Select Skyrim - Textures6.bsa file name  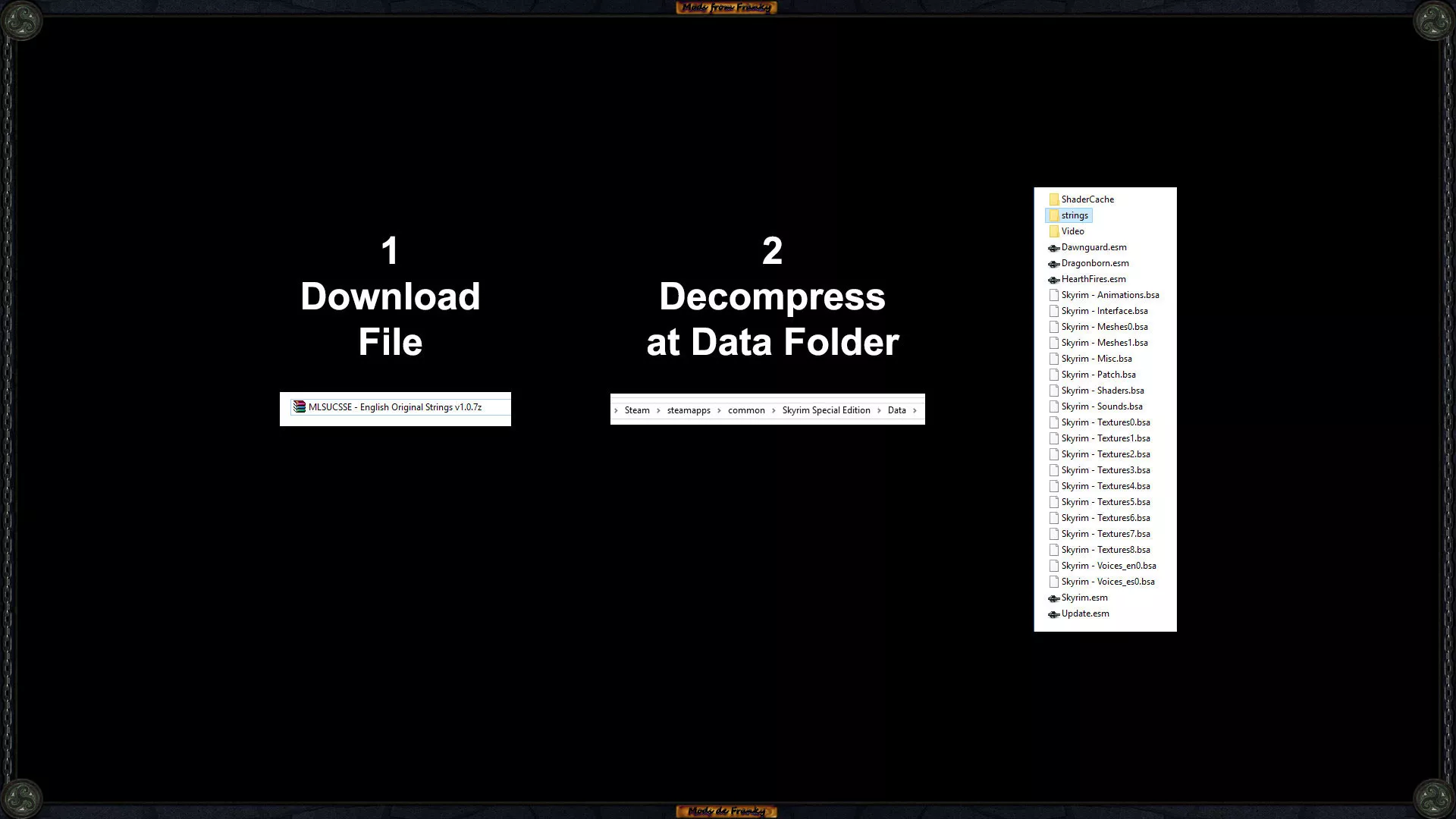[1106, 518]
